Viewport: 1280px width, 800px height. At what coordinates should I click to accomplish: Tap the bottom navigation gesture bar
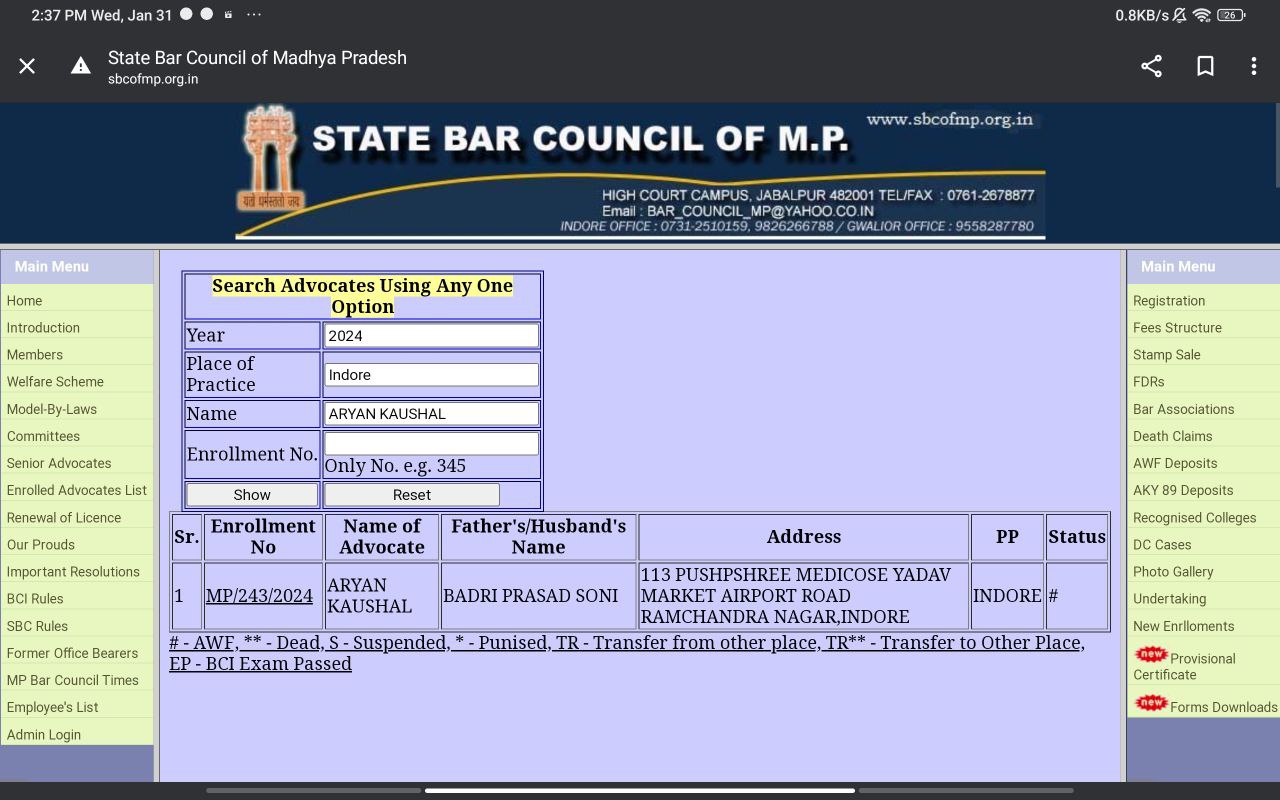[x=640, y=791]
